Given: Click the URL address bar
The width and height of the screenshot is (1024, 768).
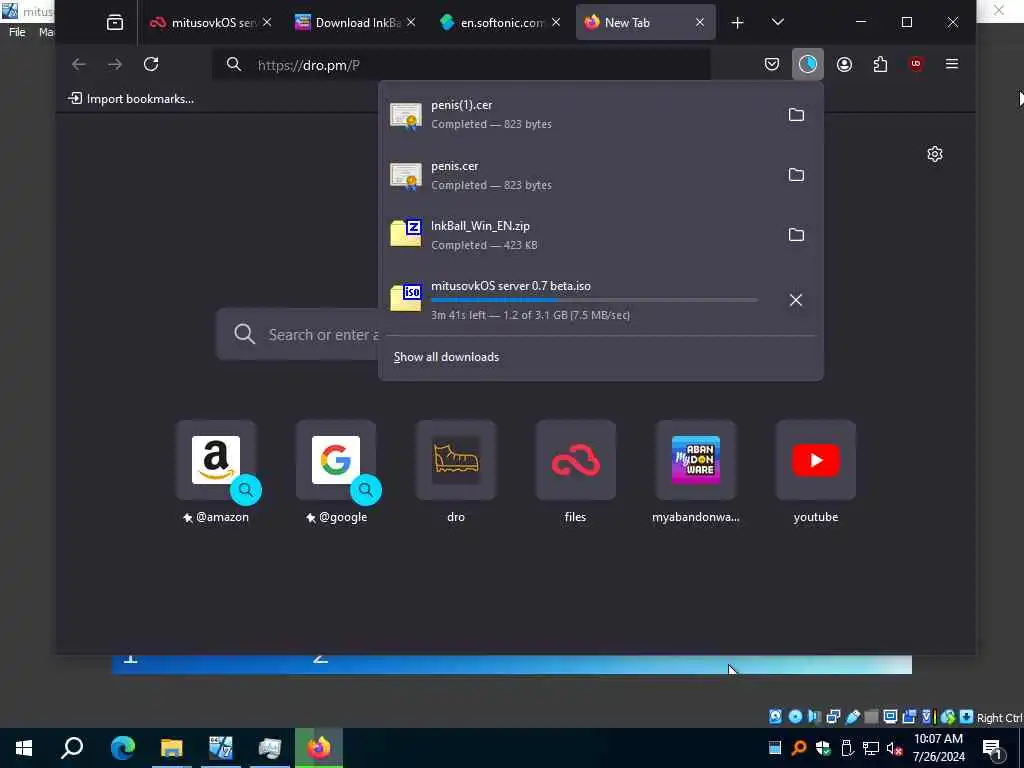Looking at the screenshot, I should tap(461, 65).
